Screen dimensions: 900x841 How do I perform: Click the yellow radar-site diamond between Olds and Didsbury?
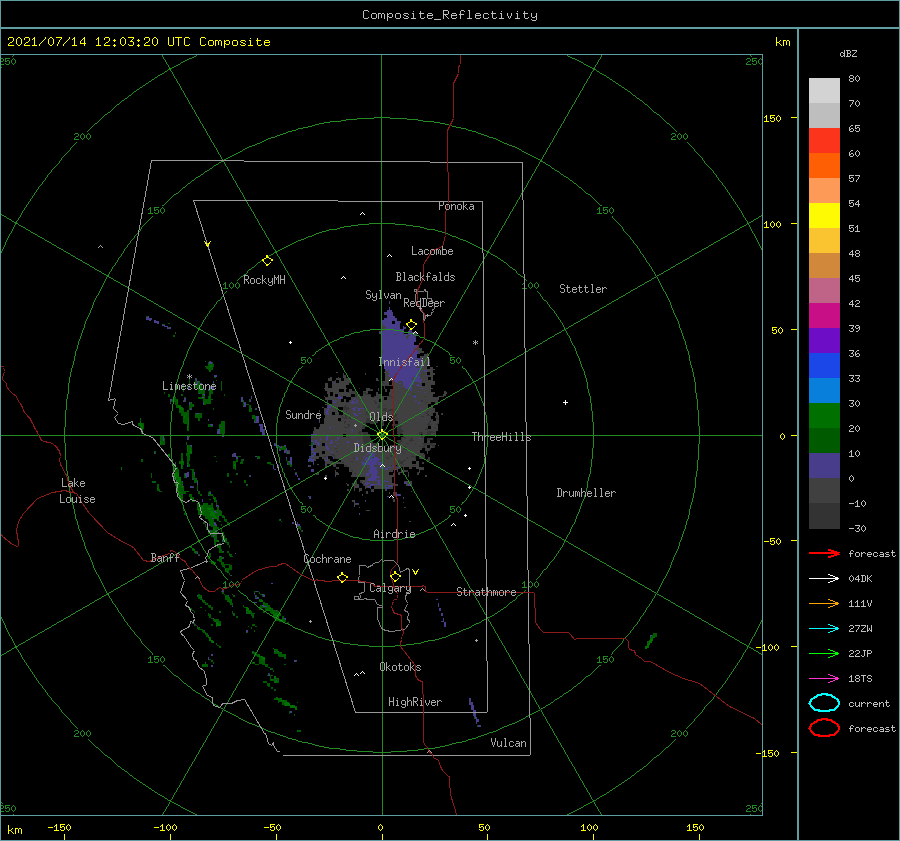pos(382,435)
